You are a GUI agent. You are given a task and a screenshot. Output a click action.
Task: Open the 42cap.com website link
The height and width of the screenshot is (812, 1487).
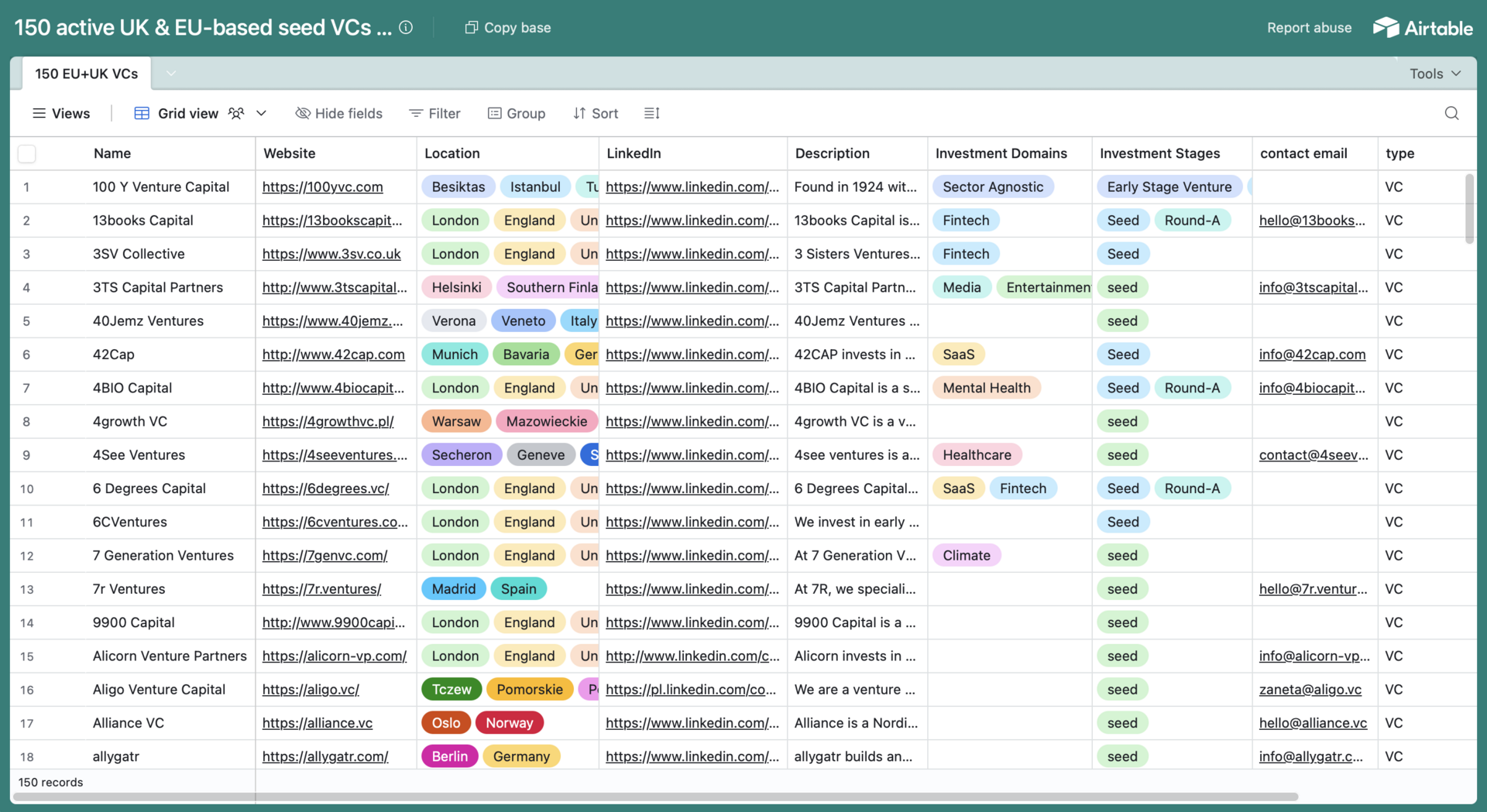tap(333, 355)
